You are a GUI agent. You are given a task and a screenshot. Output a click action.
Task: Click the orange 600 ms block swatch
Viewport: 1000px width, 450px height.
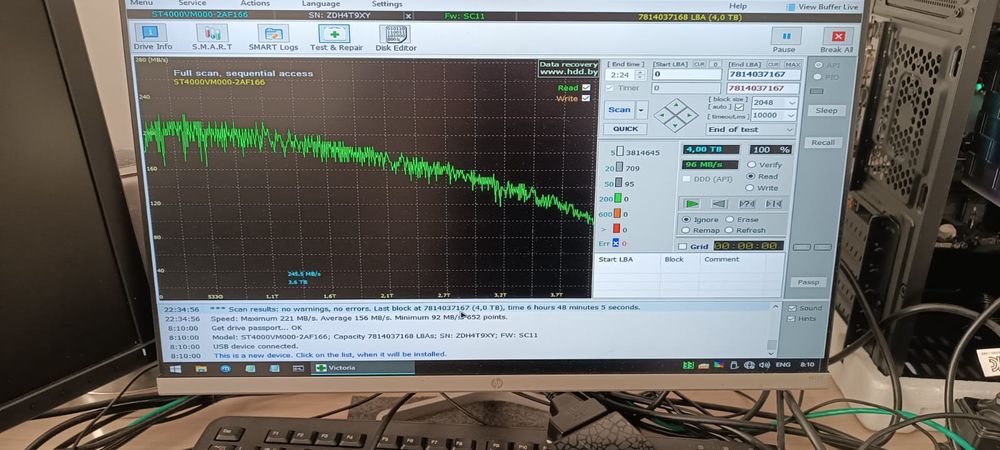tap(617, 214)
